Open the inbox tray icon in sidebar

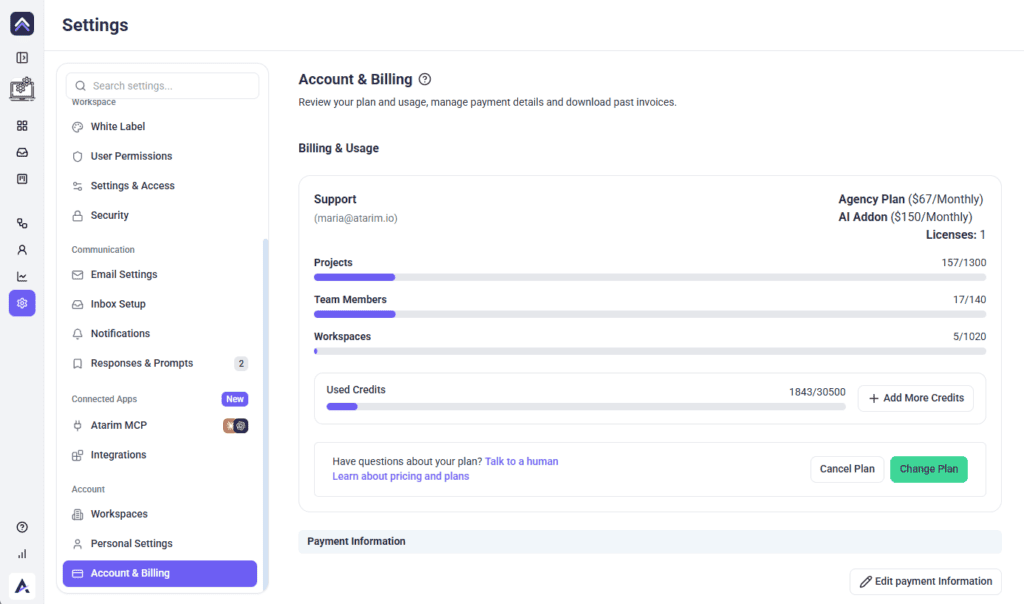click(22, 152)
